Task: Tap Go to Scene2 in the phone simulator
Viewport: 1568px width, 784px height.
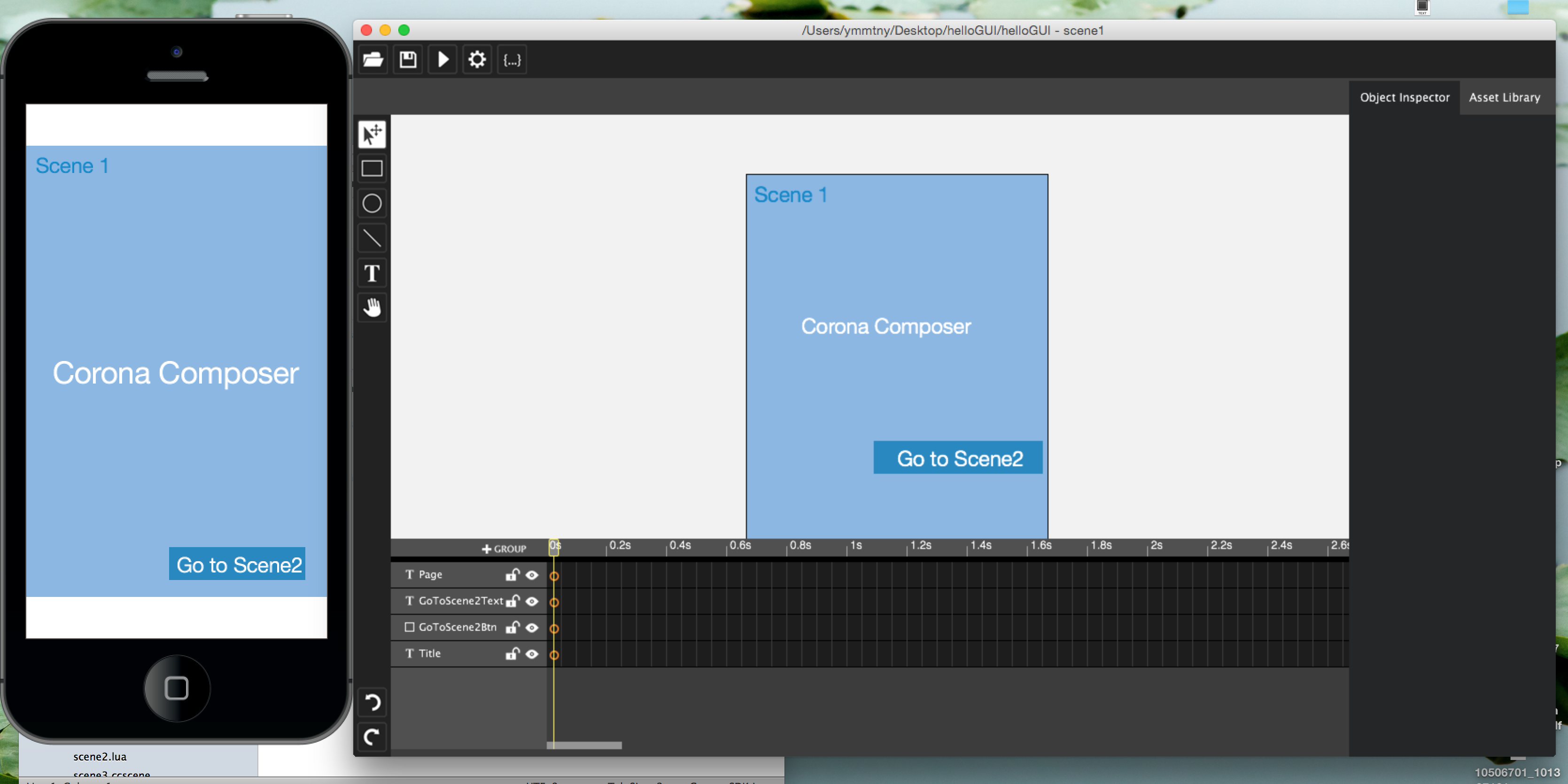Action: pyautogui.click(x=237, y=564)
